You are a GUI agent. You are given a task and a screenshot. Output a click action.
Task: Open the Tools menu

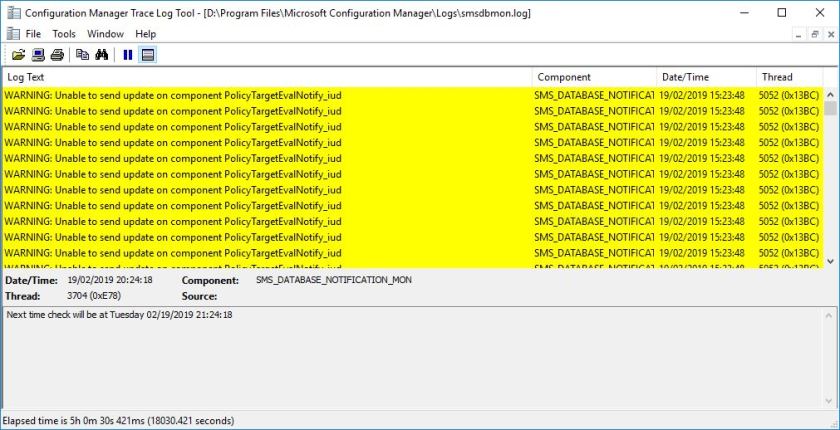click(64, 34)
